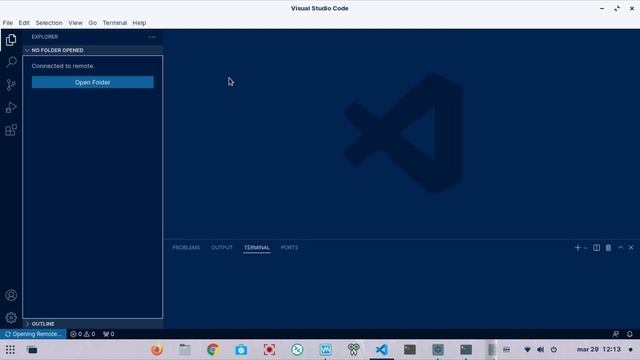
Task: Launch Firefox from the taskbar
Action: point(157,350)
